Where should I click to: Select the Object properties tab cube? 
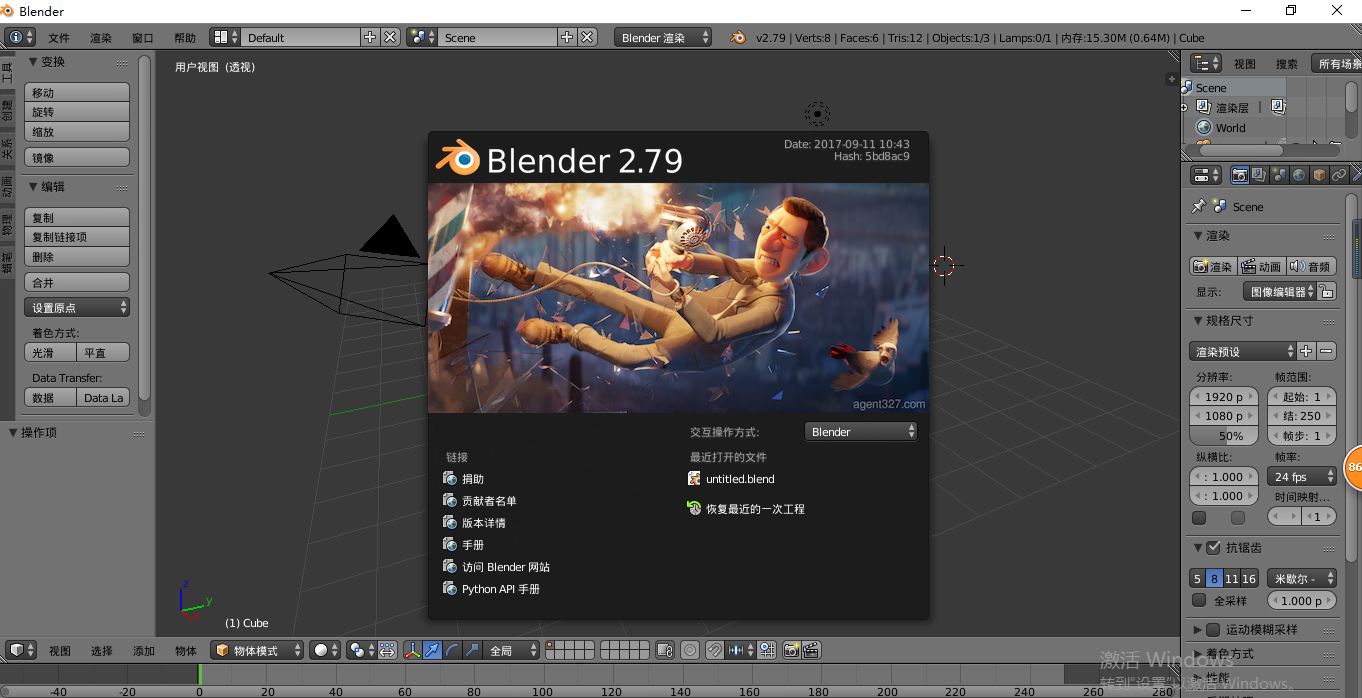point(1319,174)
